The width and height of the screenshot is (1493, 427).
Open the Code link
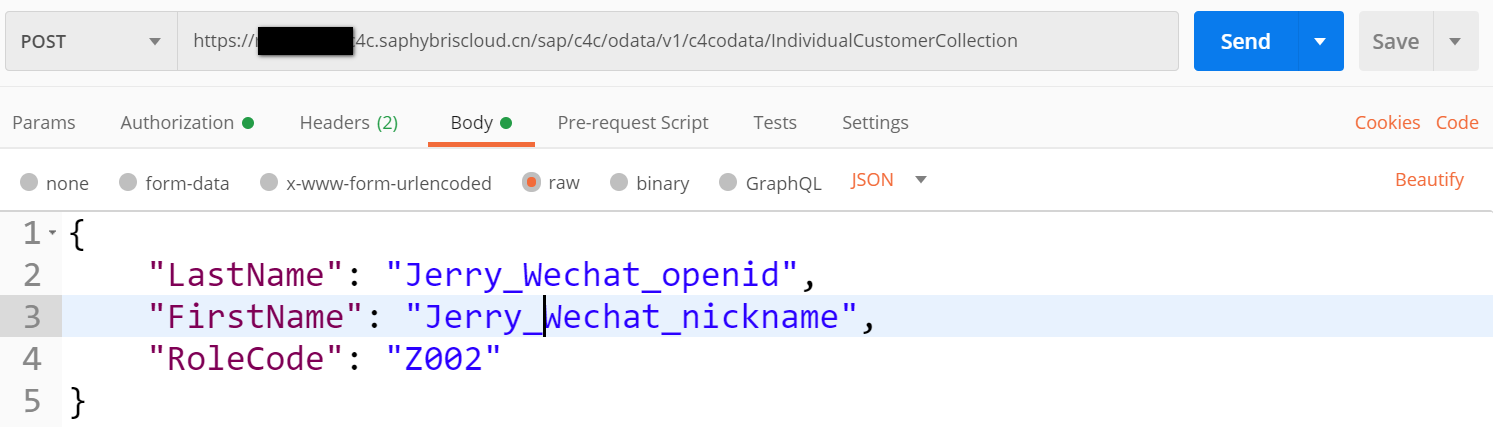tap(1457, 123)
